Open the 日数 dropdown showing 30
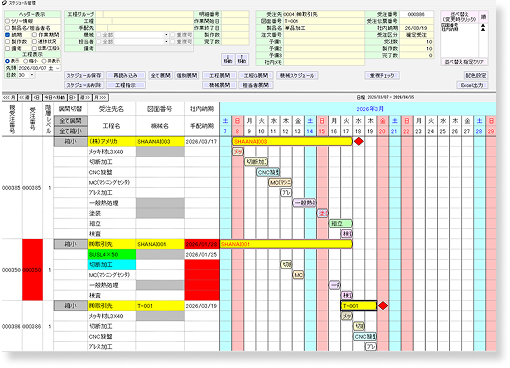The width and height of the screenshot is (510, 368). (32, 75)
